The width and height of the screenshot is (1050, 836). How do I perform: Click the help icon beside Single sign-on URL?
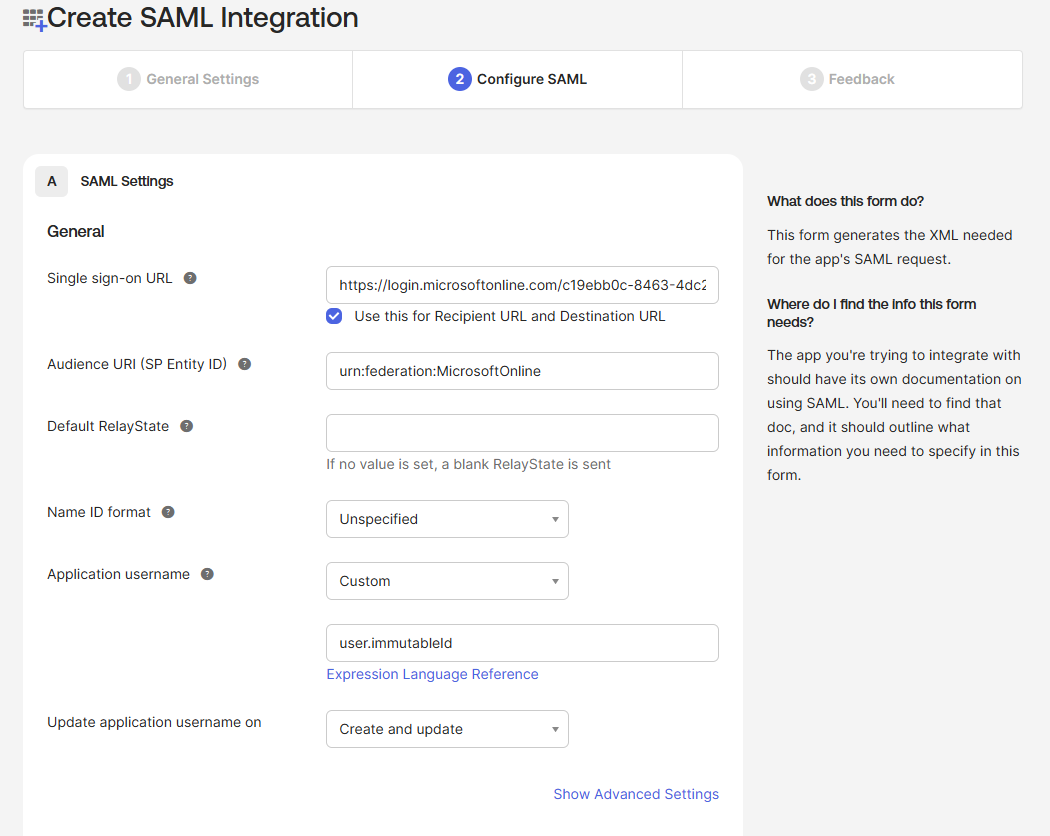[x=190, y=278]
